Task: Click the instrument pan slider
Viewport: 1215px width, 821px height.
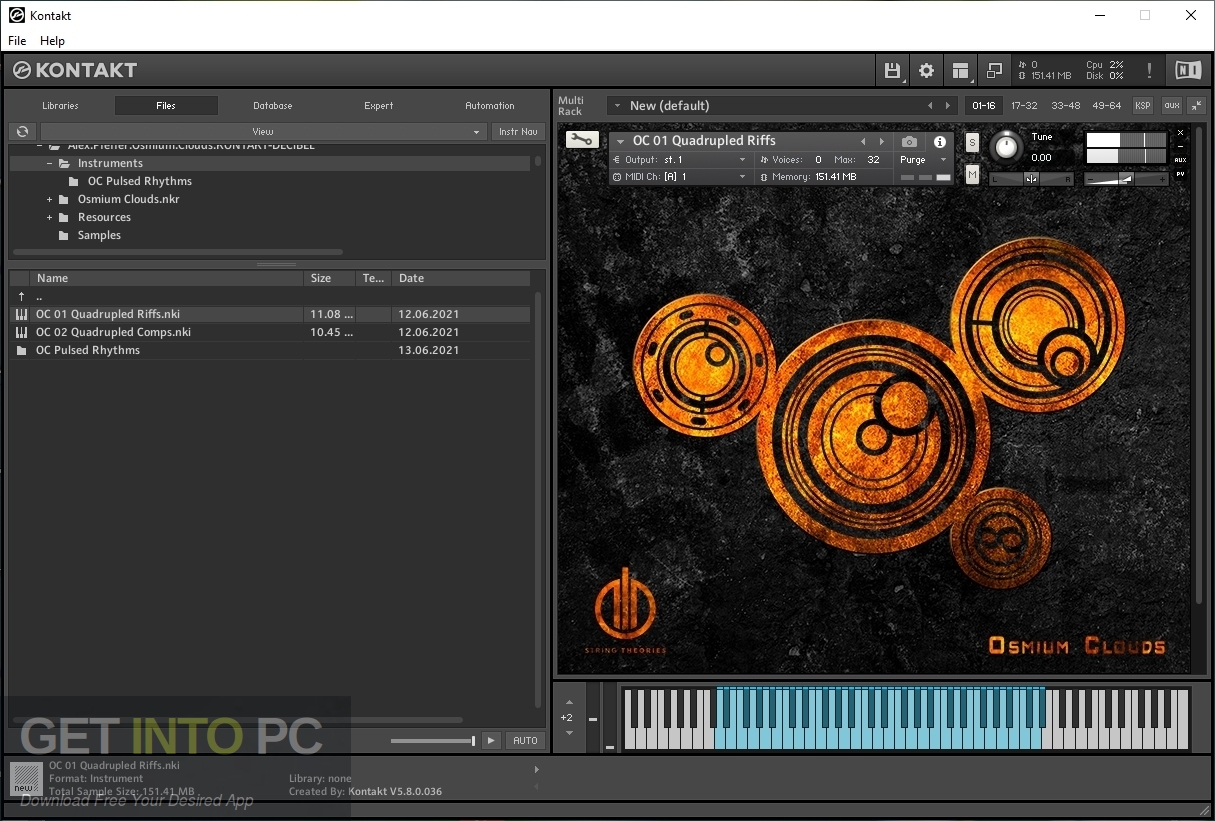Action: click(x=1032, y=179)
